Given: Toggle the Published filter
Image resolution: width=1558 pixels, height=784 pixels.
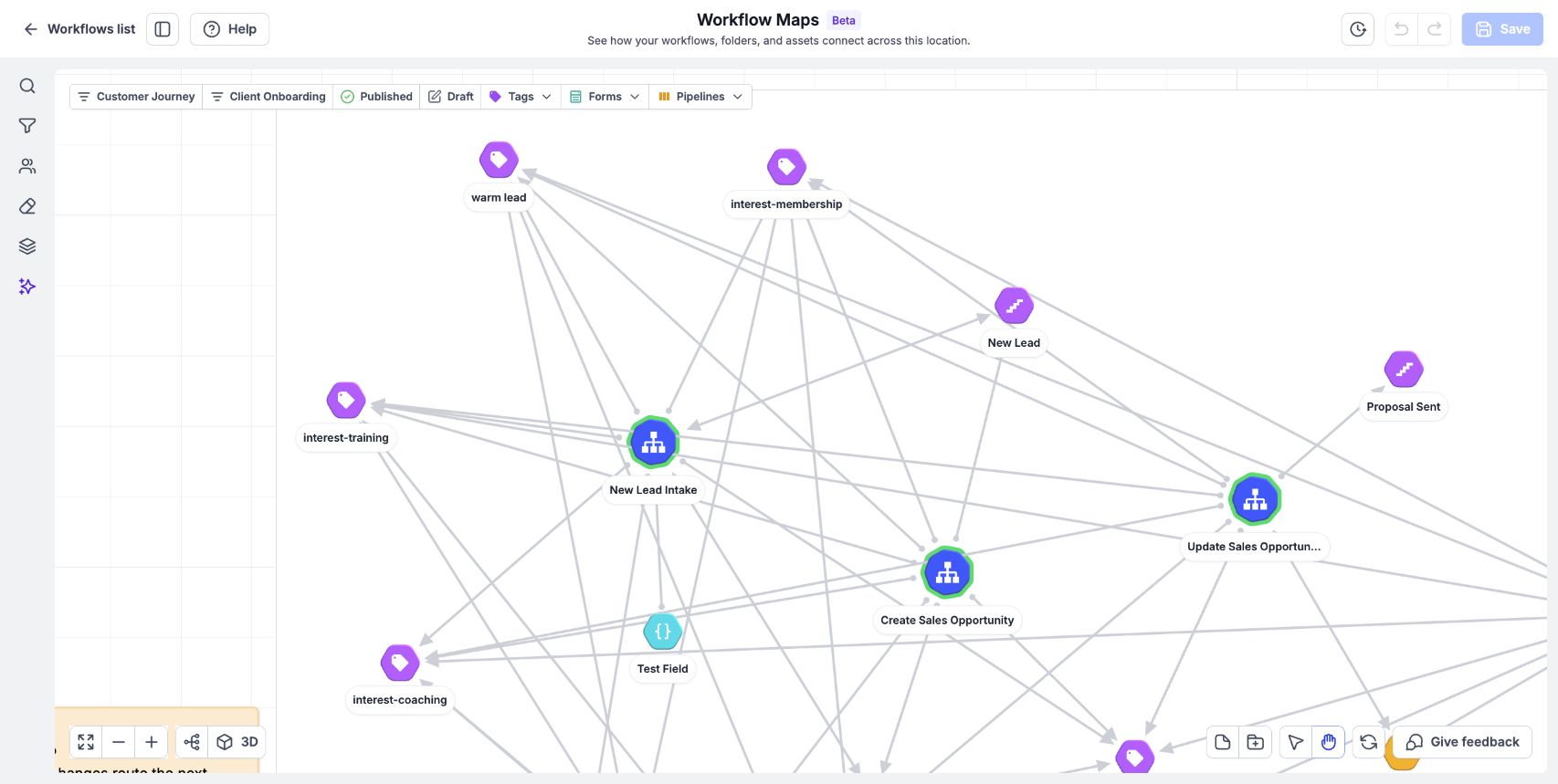Looking at the screenshot, I should (376, 97).
